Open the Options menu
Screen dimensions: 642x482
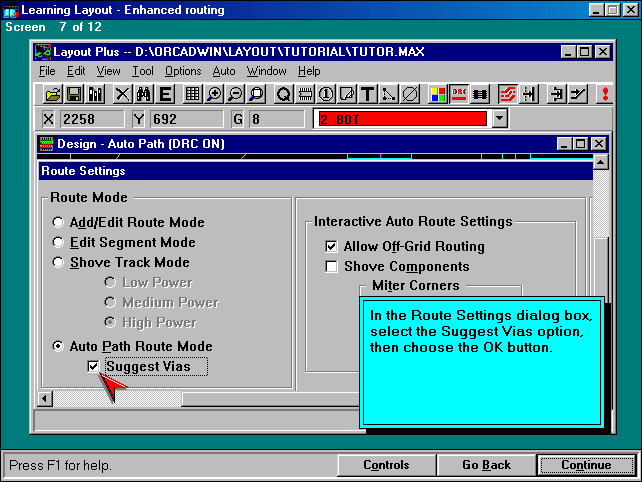(183, 71)
